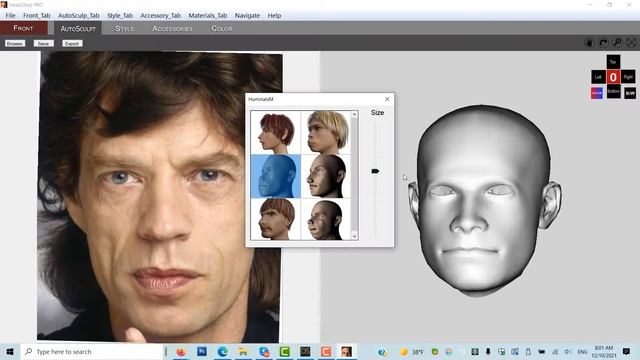Image resolution: width=640 pixels, height=360 pixels.
Task: Open the Navigate menu
Action: (247, 16)
